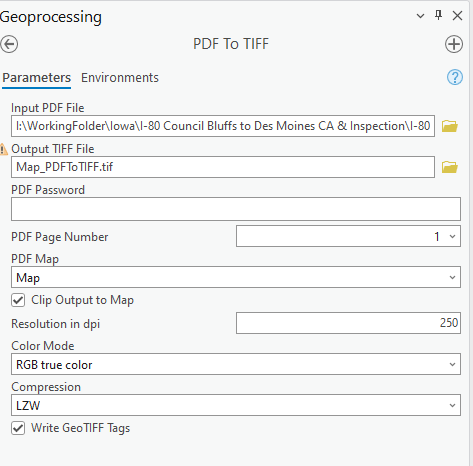Close the Geoprocessing pane

[457, 15]
